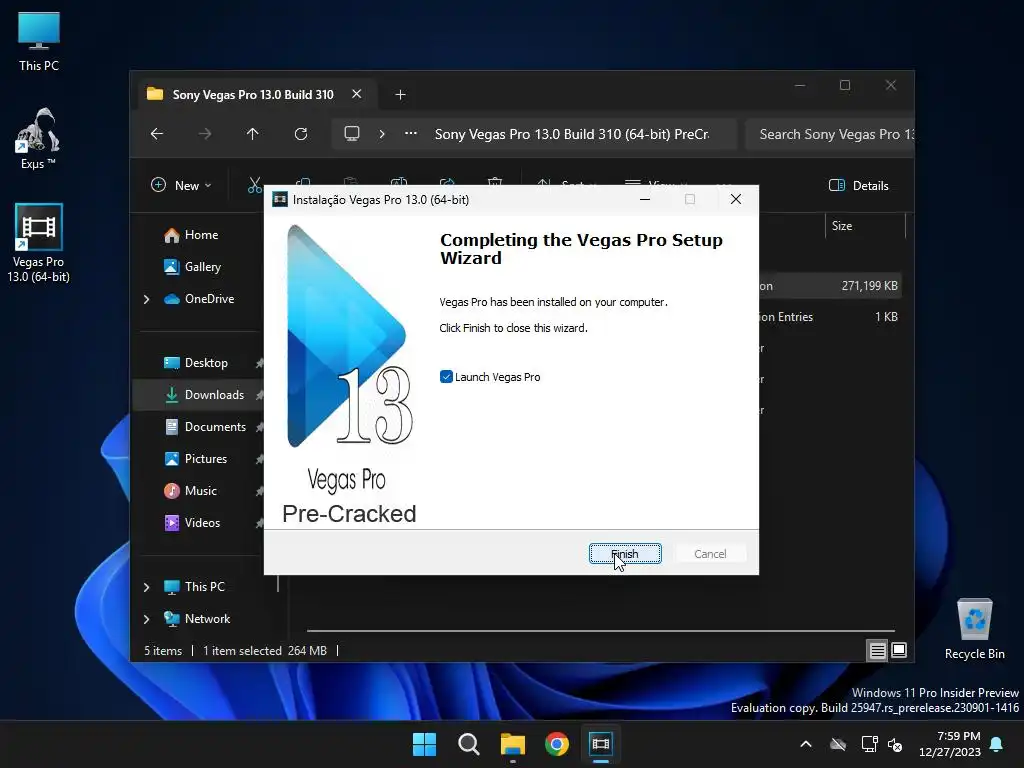Open This PC desktop icon

(39, 41)
